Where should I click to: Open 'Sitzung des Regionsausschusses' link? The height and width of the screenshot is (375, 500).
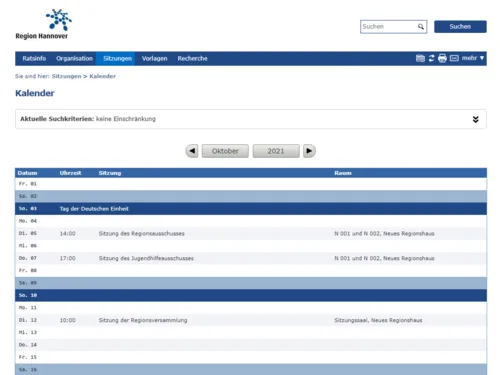142,234
